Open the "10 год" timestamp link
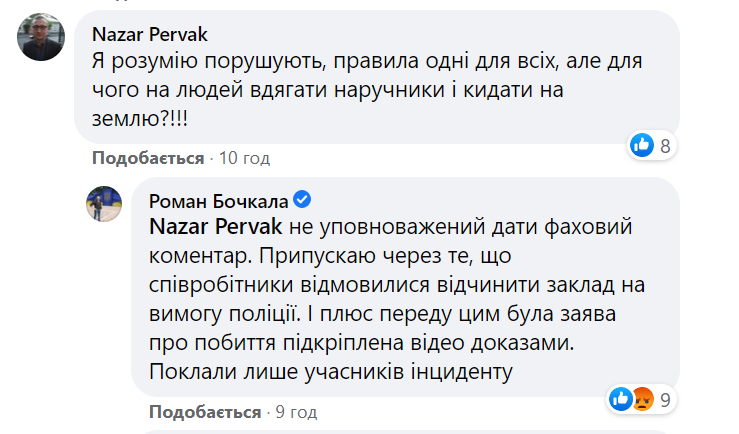The image size is (739, 434). (x=244, y=158)
